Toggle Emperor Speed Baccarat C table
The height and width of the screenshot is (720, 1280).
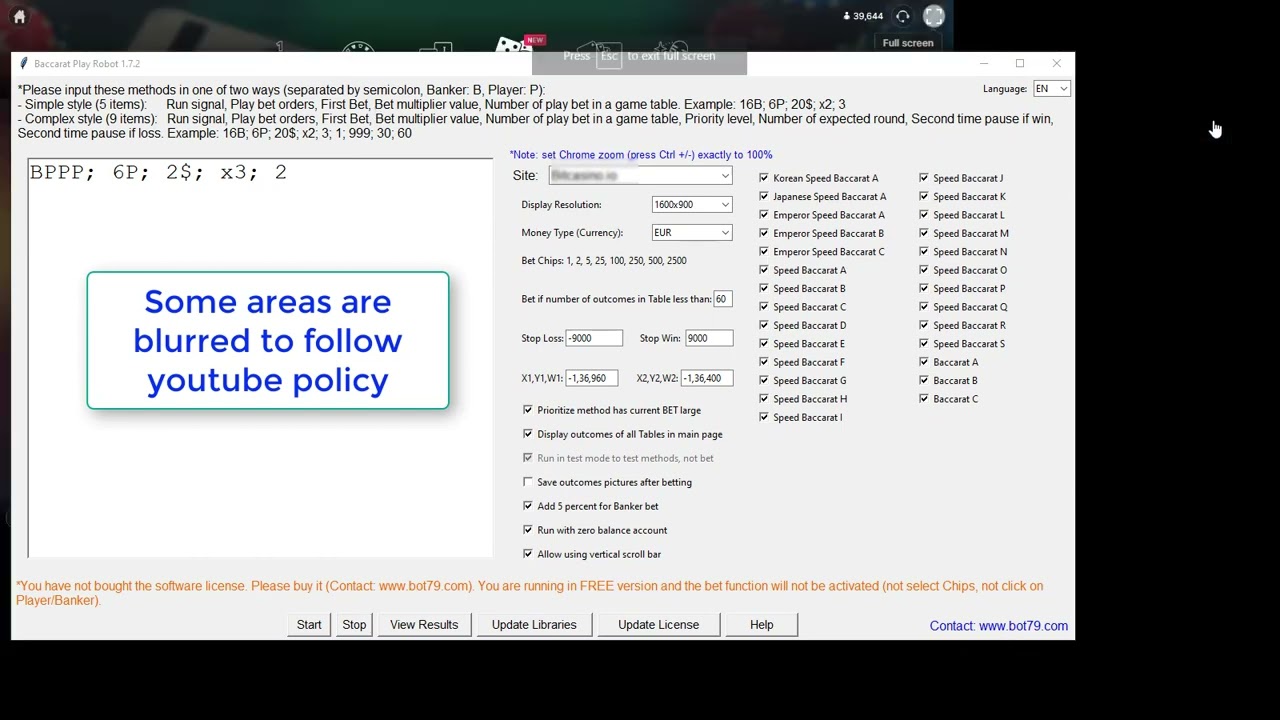tap(764, 252)
